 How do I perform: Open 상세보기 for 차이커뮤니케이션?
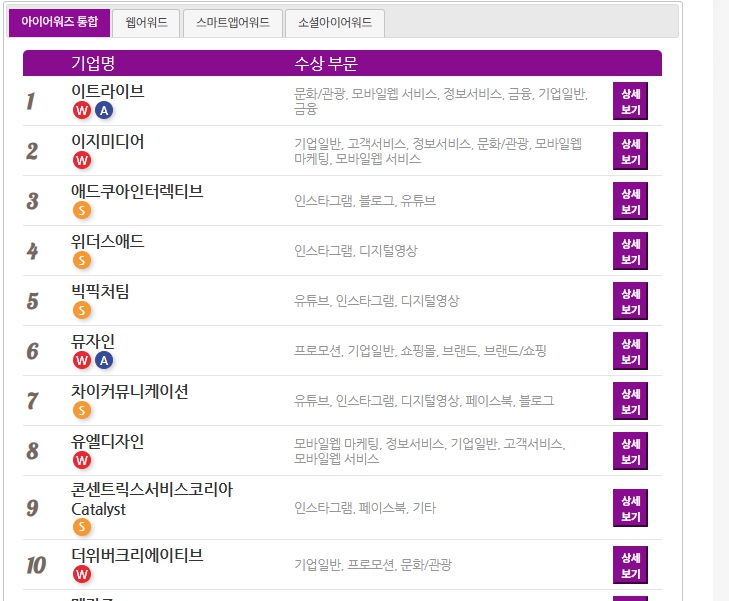point(630,401)
